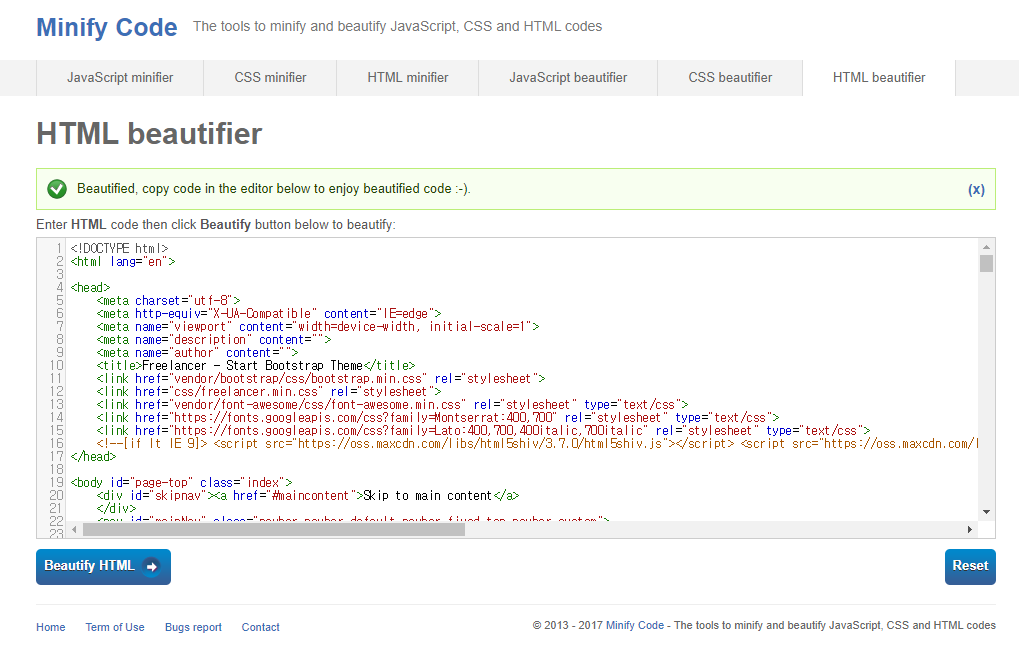This screenshot has height=647, width=1019.
Task: Click the title Freelancer code line
Action: (255, 365)
